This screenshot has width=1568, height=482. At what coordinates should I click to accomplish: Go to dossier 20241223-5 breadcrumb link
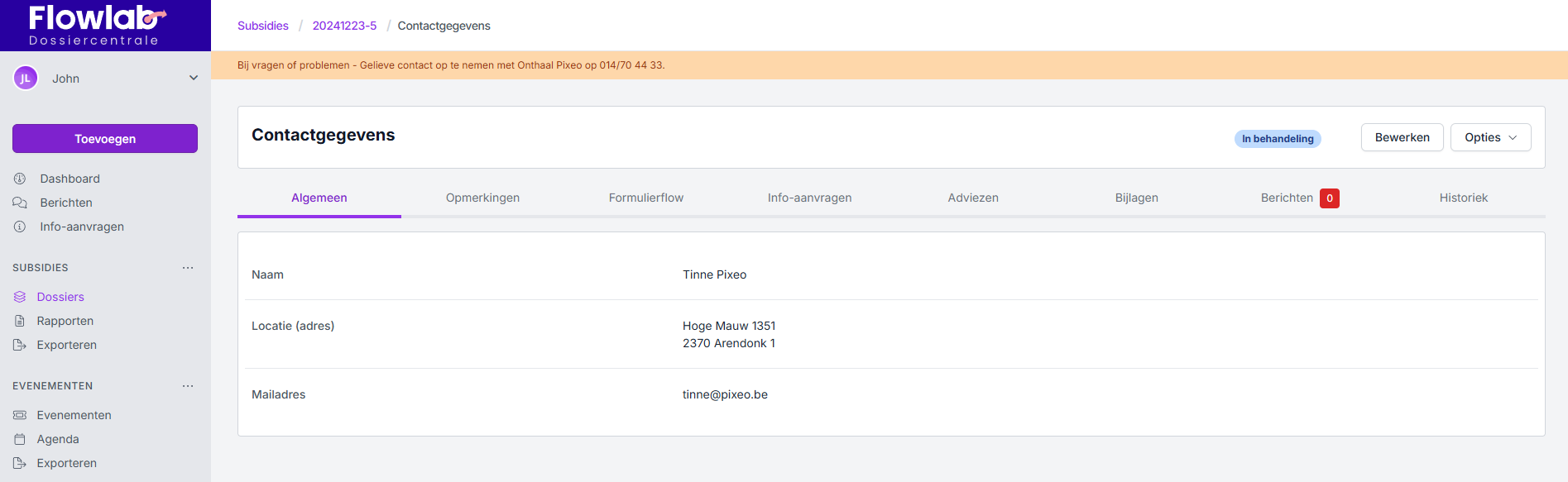click(344, 26)
